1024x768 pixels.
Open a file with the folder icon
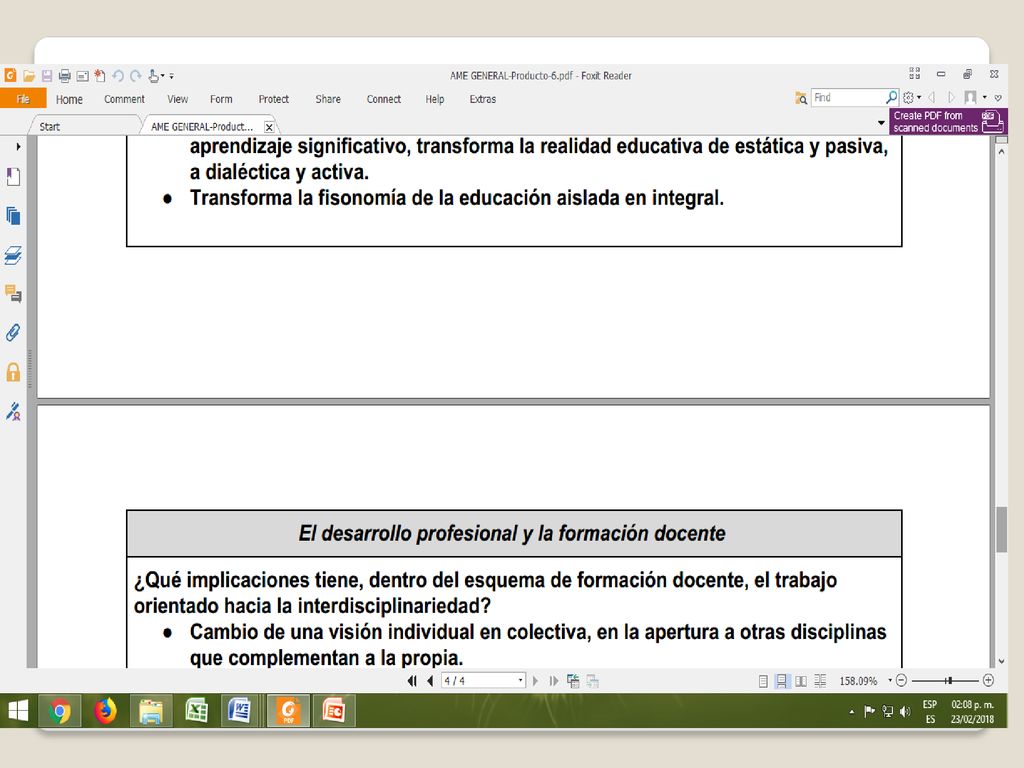29,76
